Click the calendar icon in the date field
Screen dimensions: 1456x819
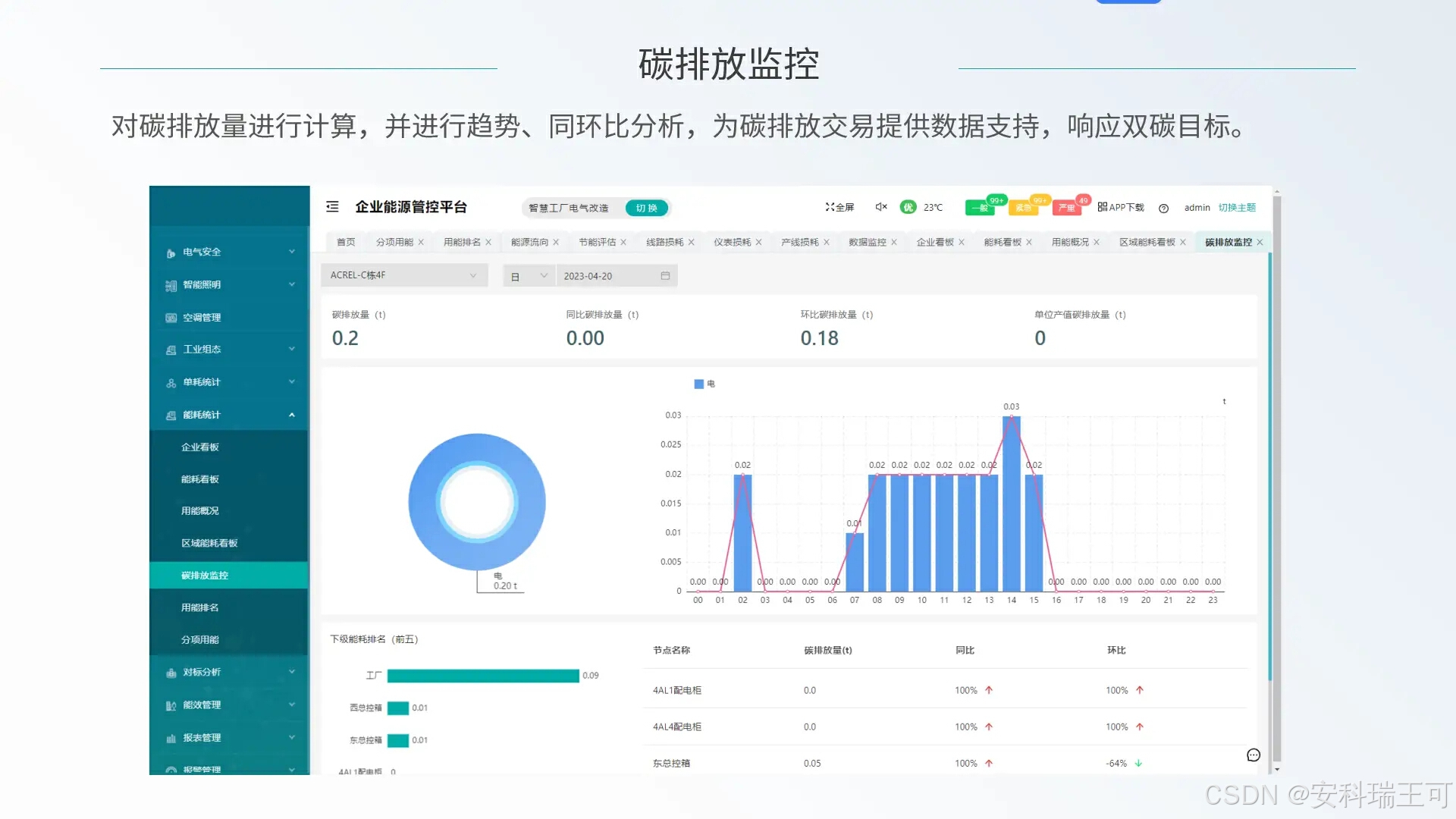665,276
